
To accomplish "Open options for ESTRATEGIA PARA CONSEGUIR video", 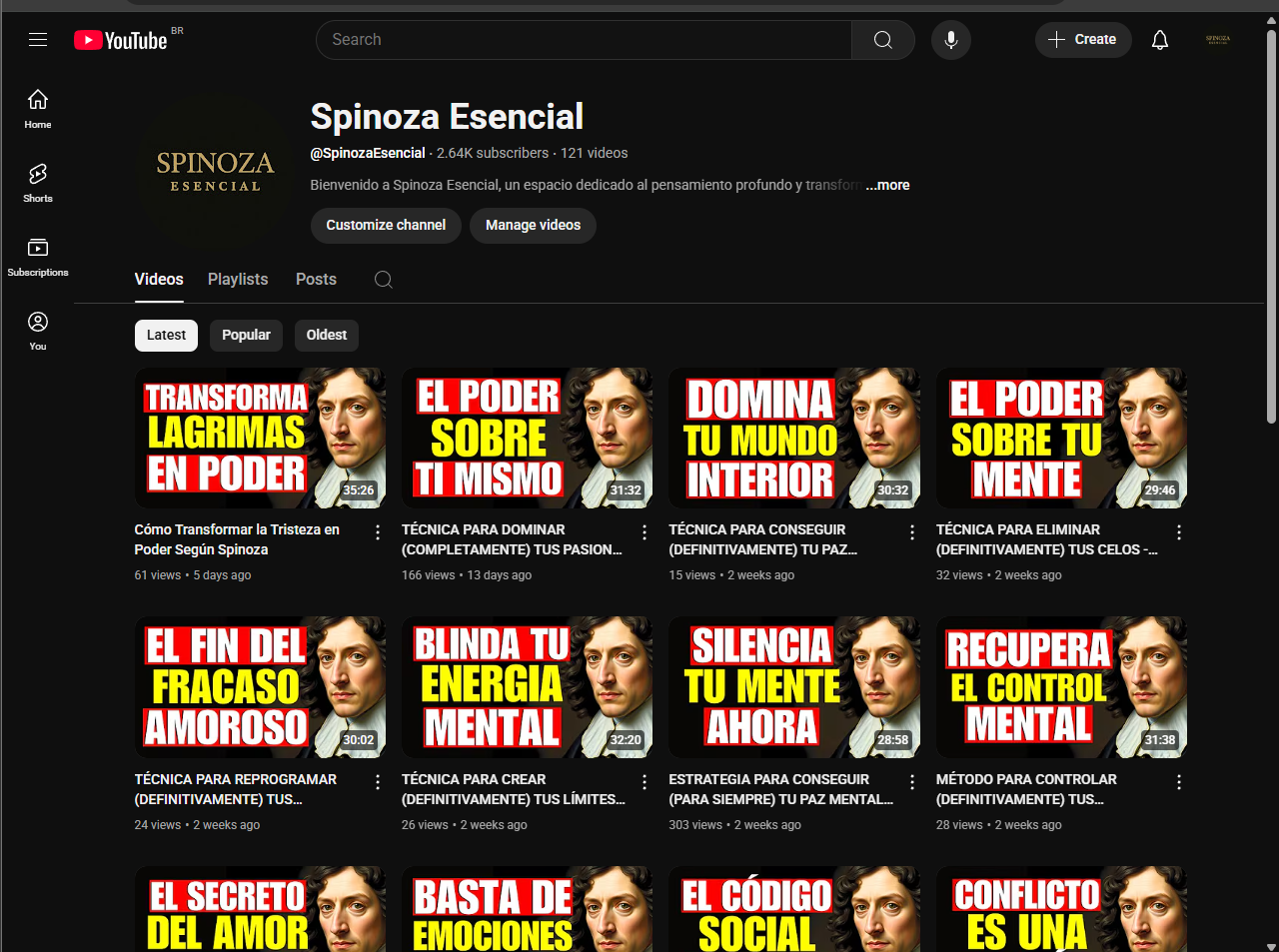I will click(912, 782).
